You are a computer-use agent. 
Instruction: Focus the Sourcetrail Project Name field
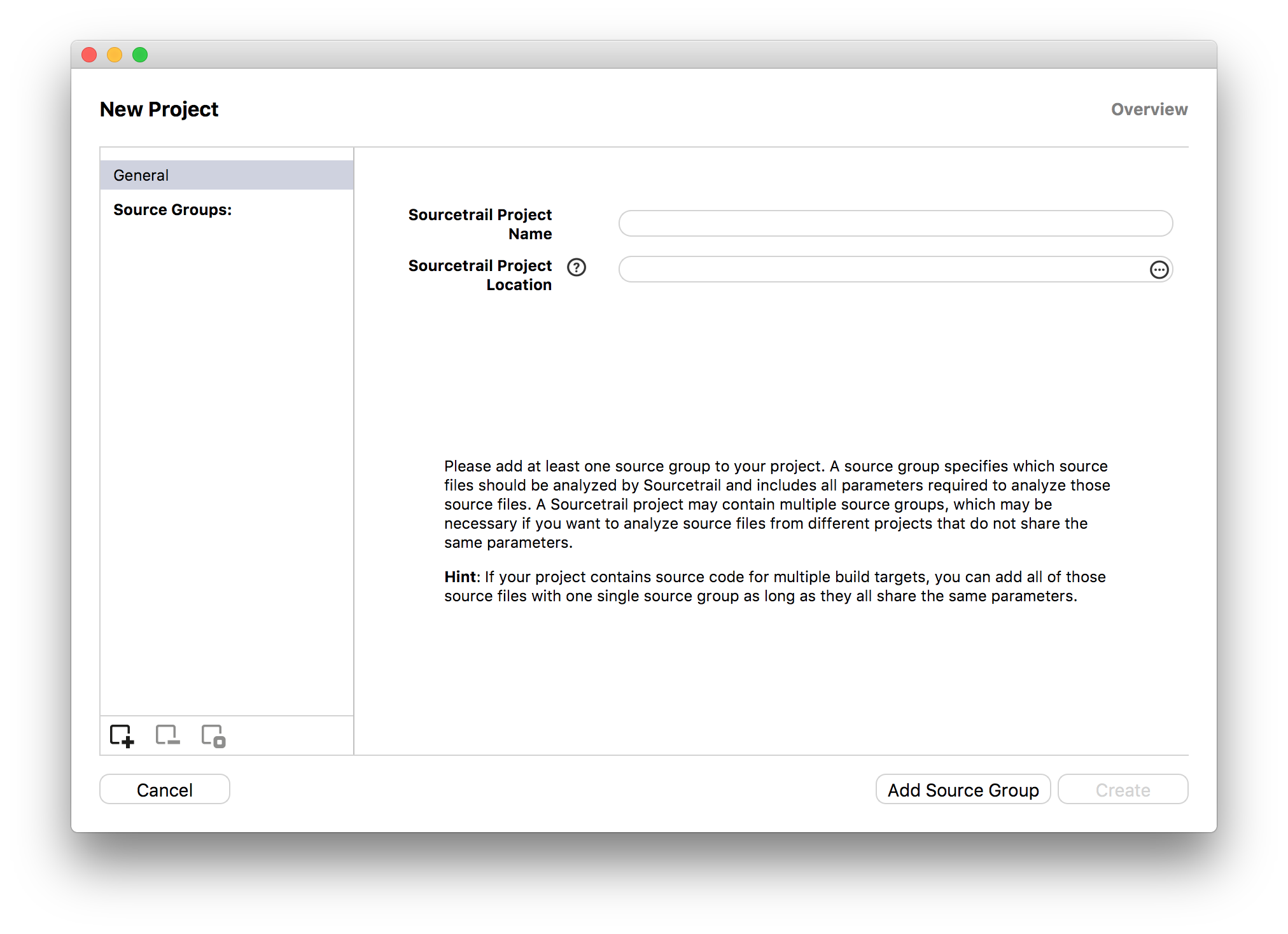(x=895, y=223)
